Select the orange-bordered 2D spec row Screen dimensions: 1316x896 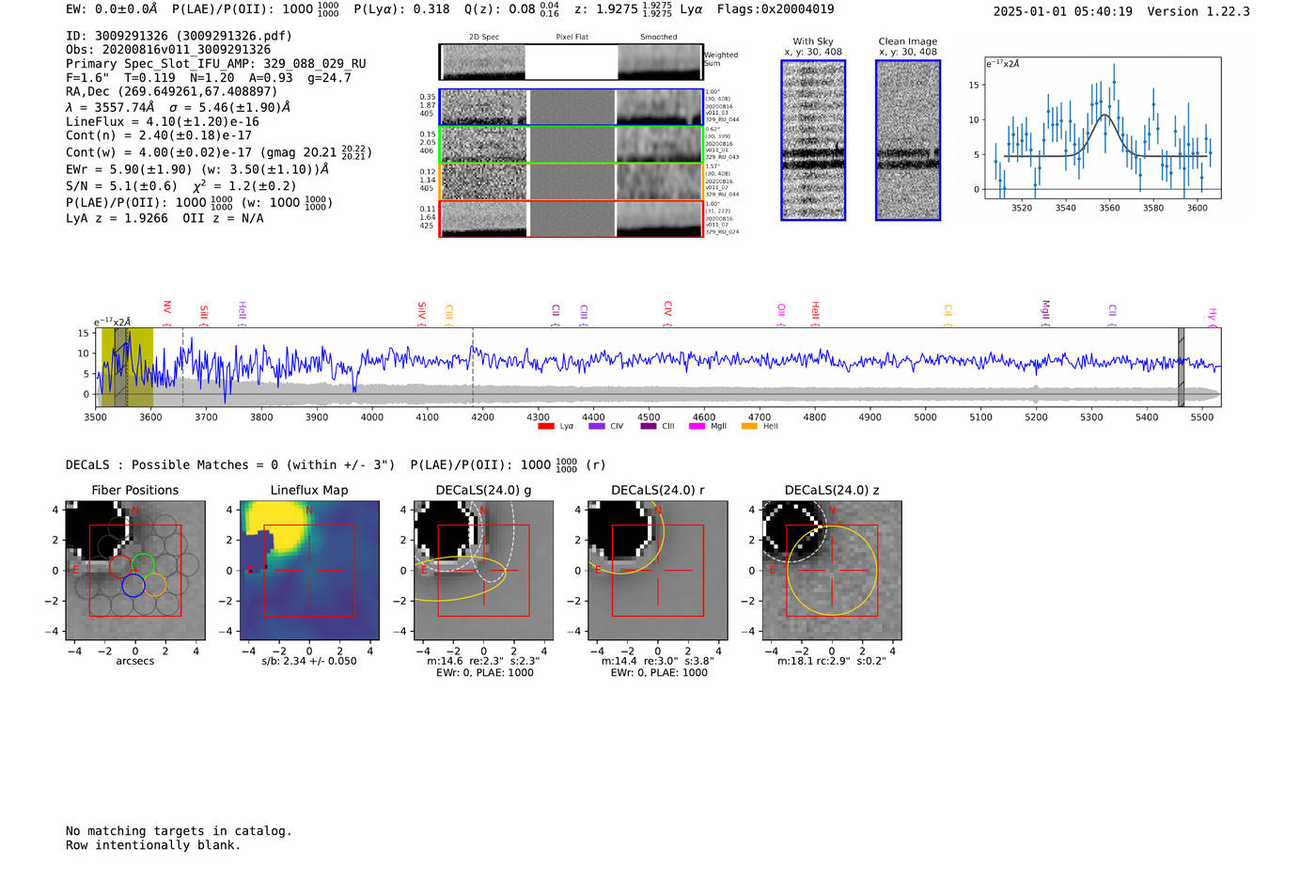click(x=572, y=181)
